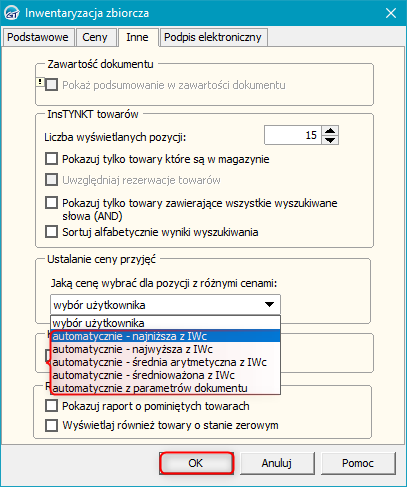Click the displayed positions number field

click(x=293, y=135)
